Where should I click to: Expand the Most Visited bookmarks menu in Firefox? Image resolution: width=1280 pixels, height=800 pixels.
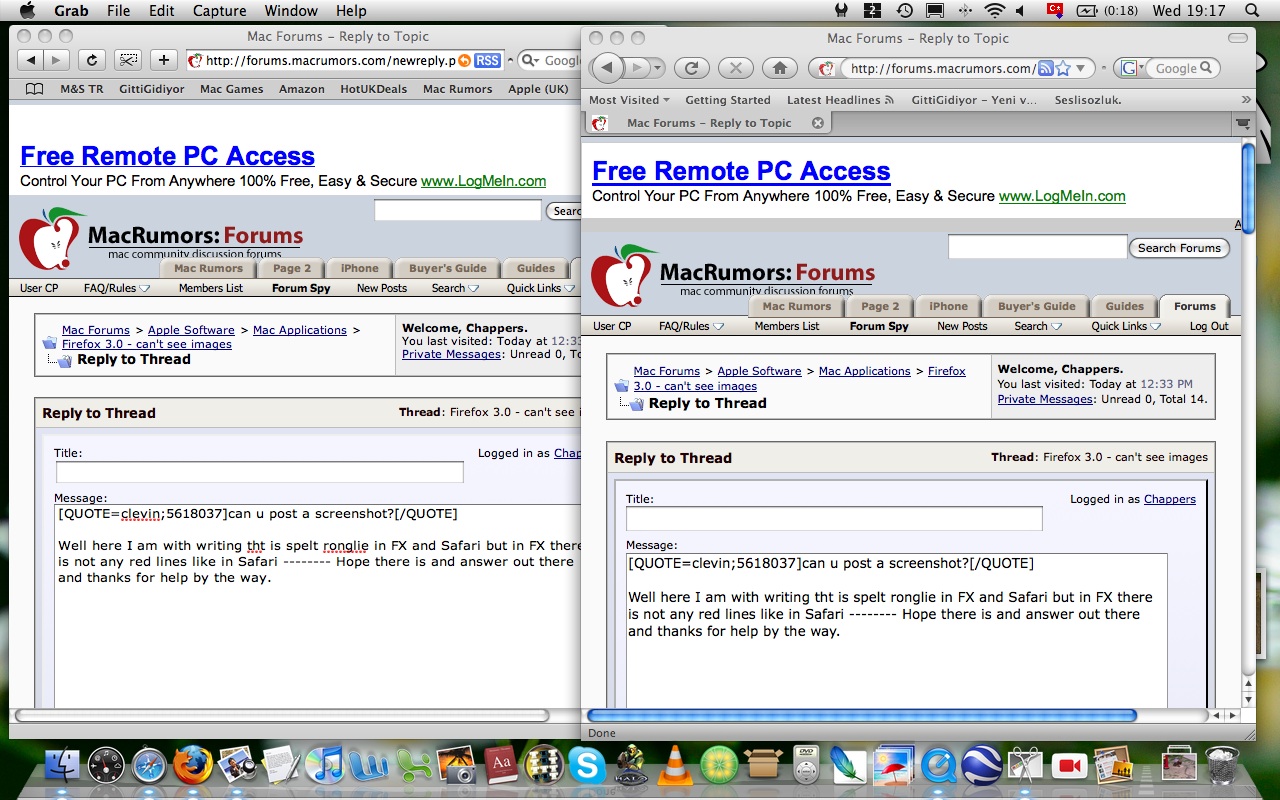coord(629,100)
